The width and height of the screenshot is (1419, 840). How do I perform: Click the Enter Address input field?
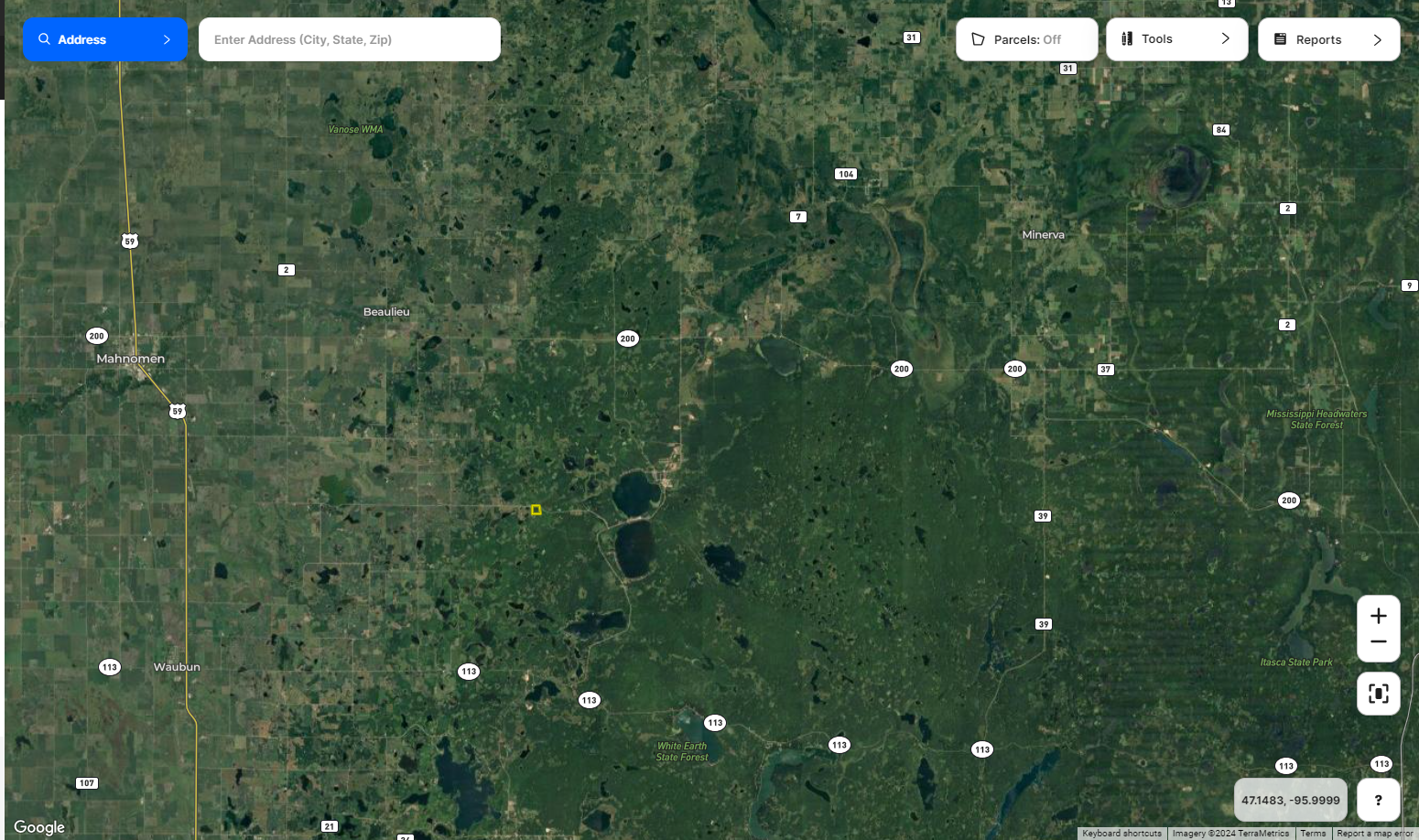coord(350,39)
